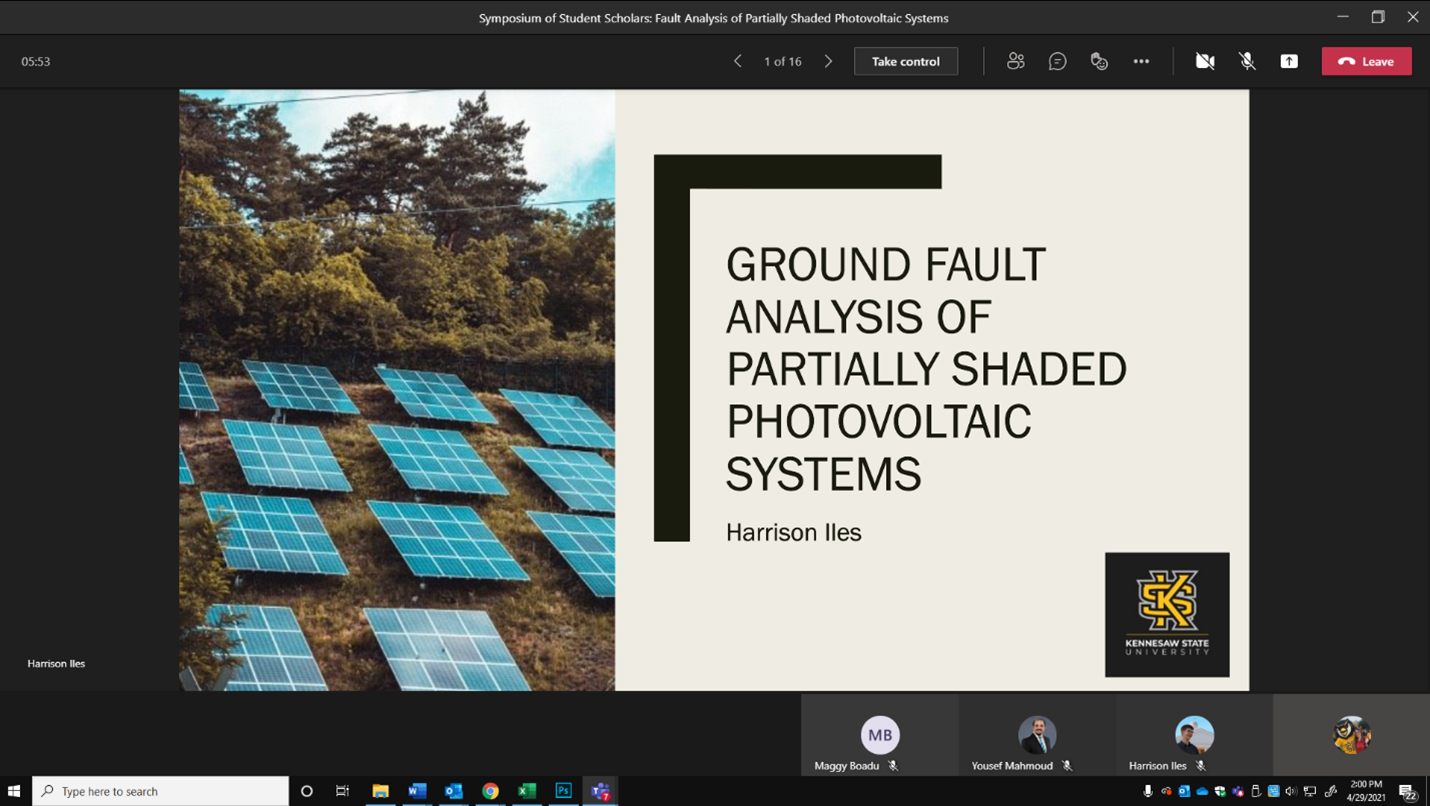Open Excel from the taskbar
Viewport: 1430px width, 806px height.
coord(527,791)
